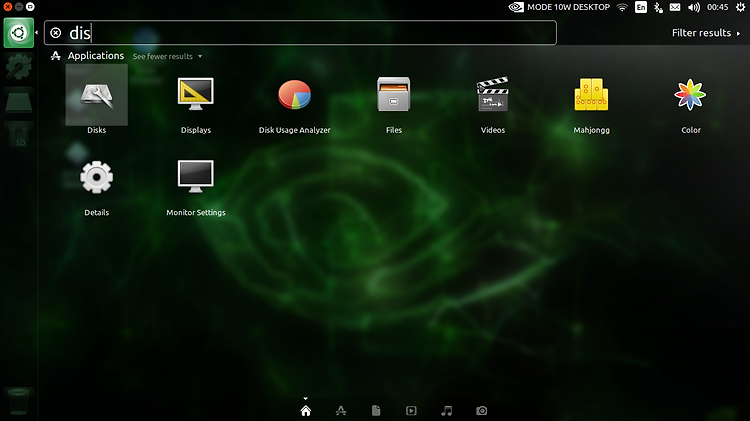Viewport: 750px width, 421px height.
Task: Open the drive icon in the launcher
Action: [19, 101]
